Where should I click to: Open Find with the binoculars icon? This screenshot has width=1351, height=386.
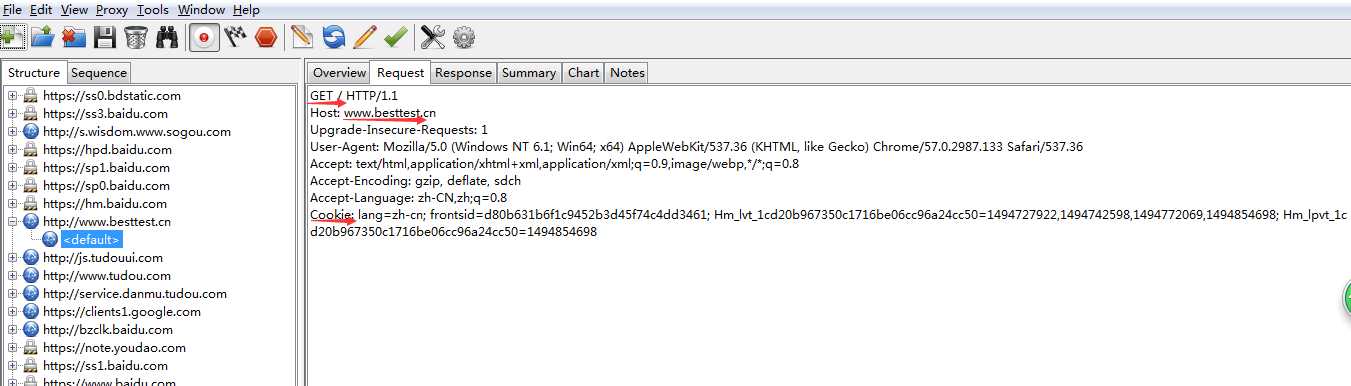coord(167,38)
